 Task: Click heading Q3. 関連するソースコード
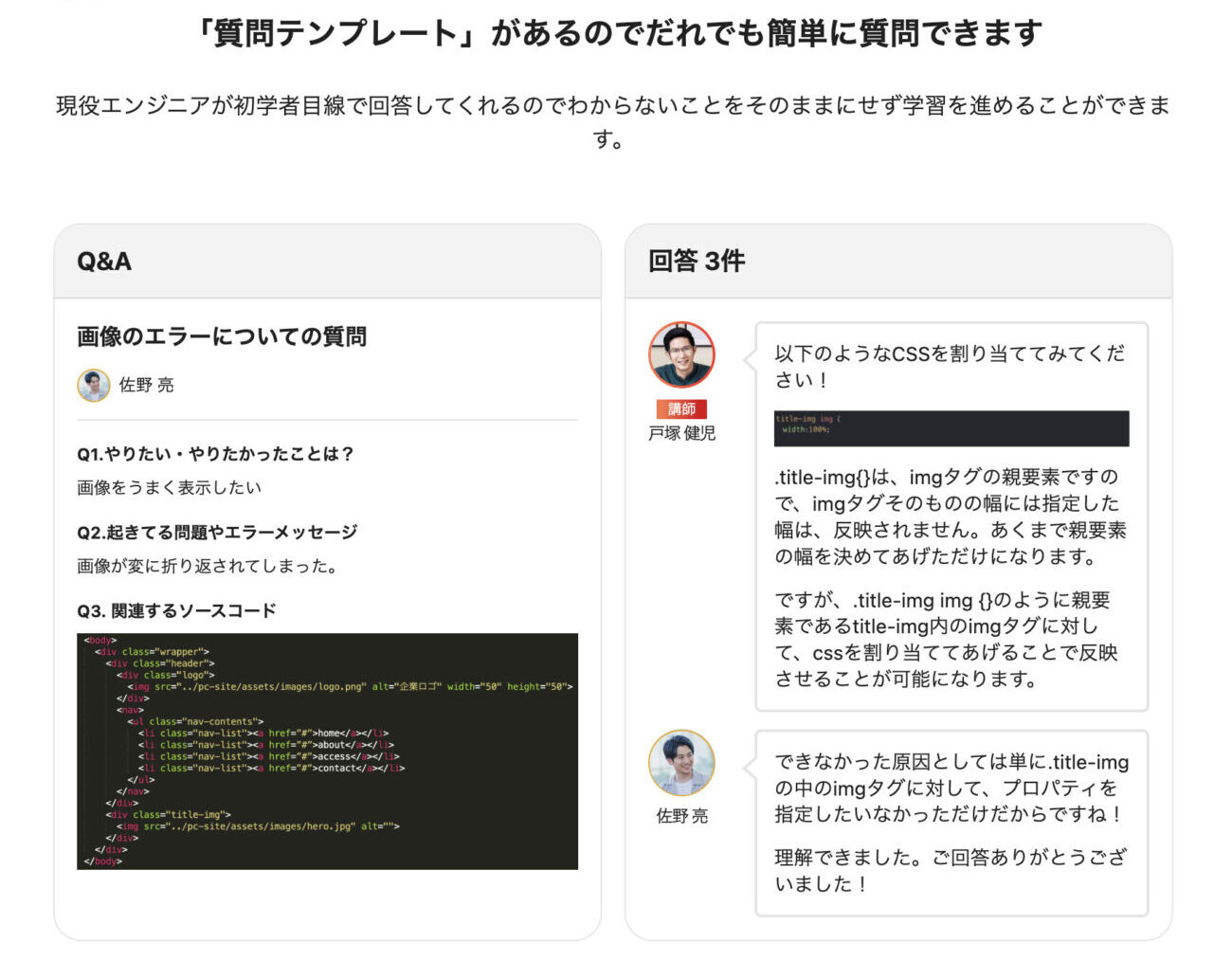(x=176, y=610)
